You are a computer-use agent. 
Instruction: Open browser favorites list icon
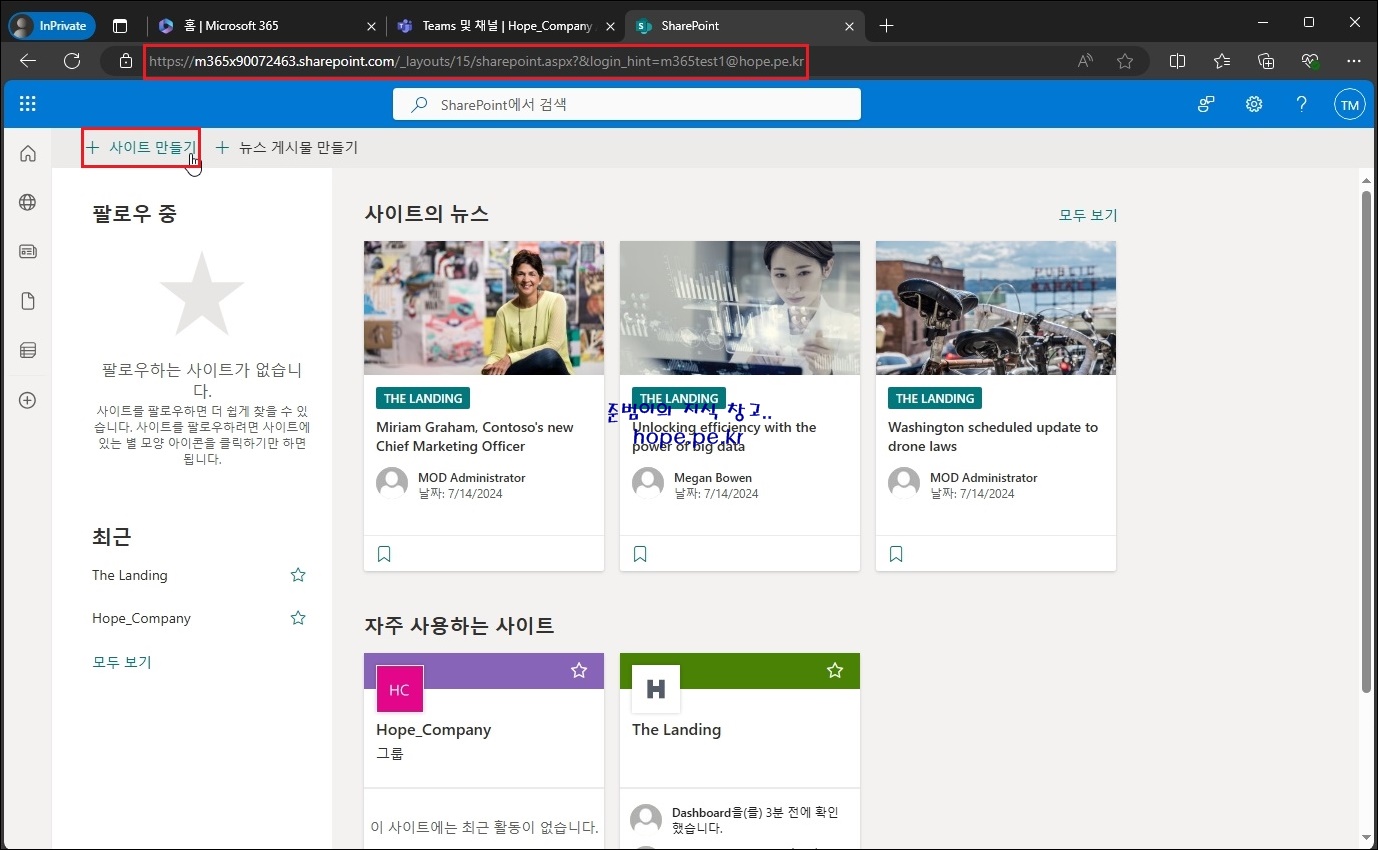1222,61
